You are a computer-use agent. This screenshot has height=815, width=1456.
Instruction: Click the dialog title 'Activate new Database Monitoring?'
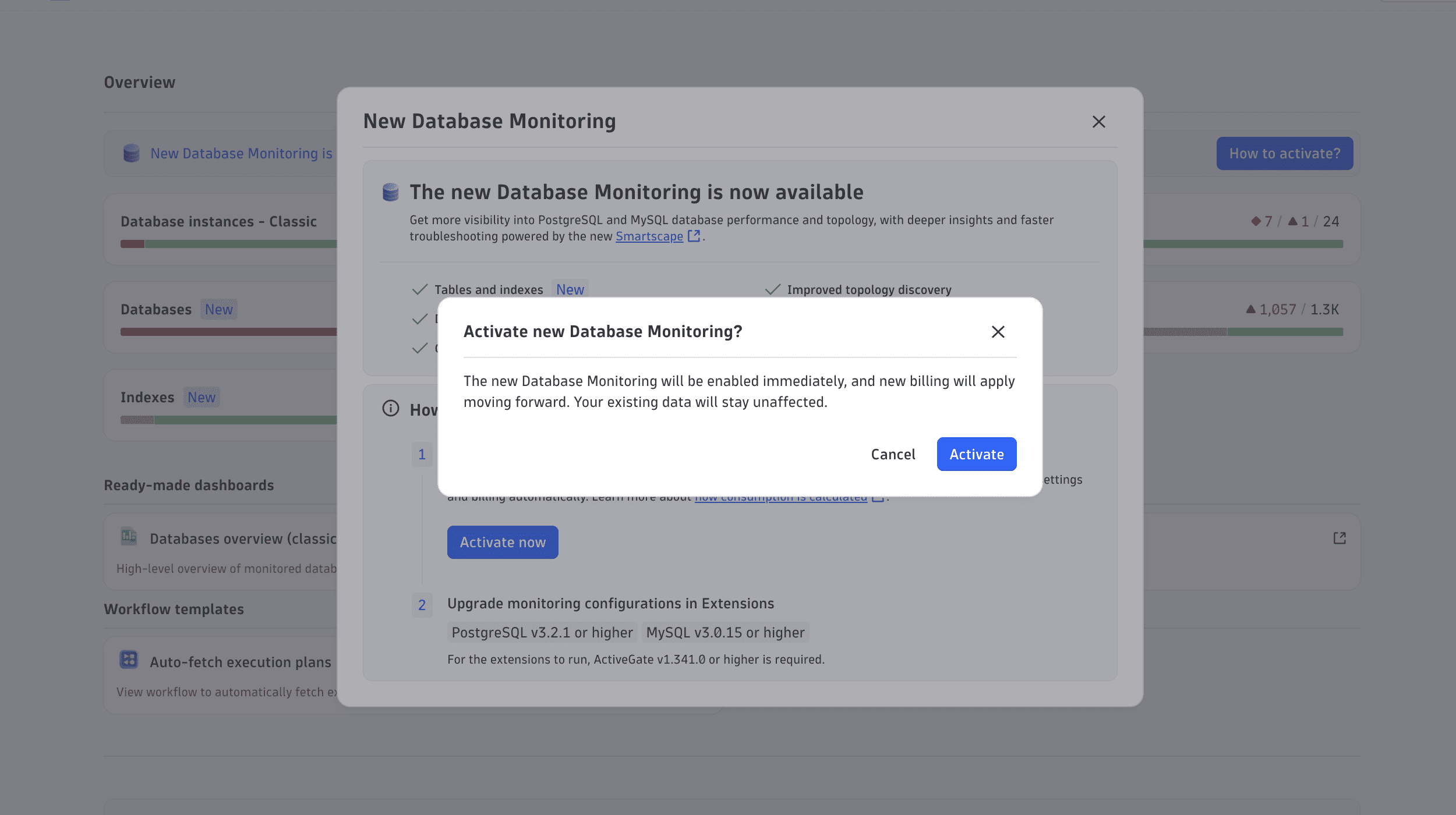(603, 331)
